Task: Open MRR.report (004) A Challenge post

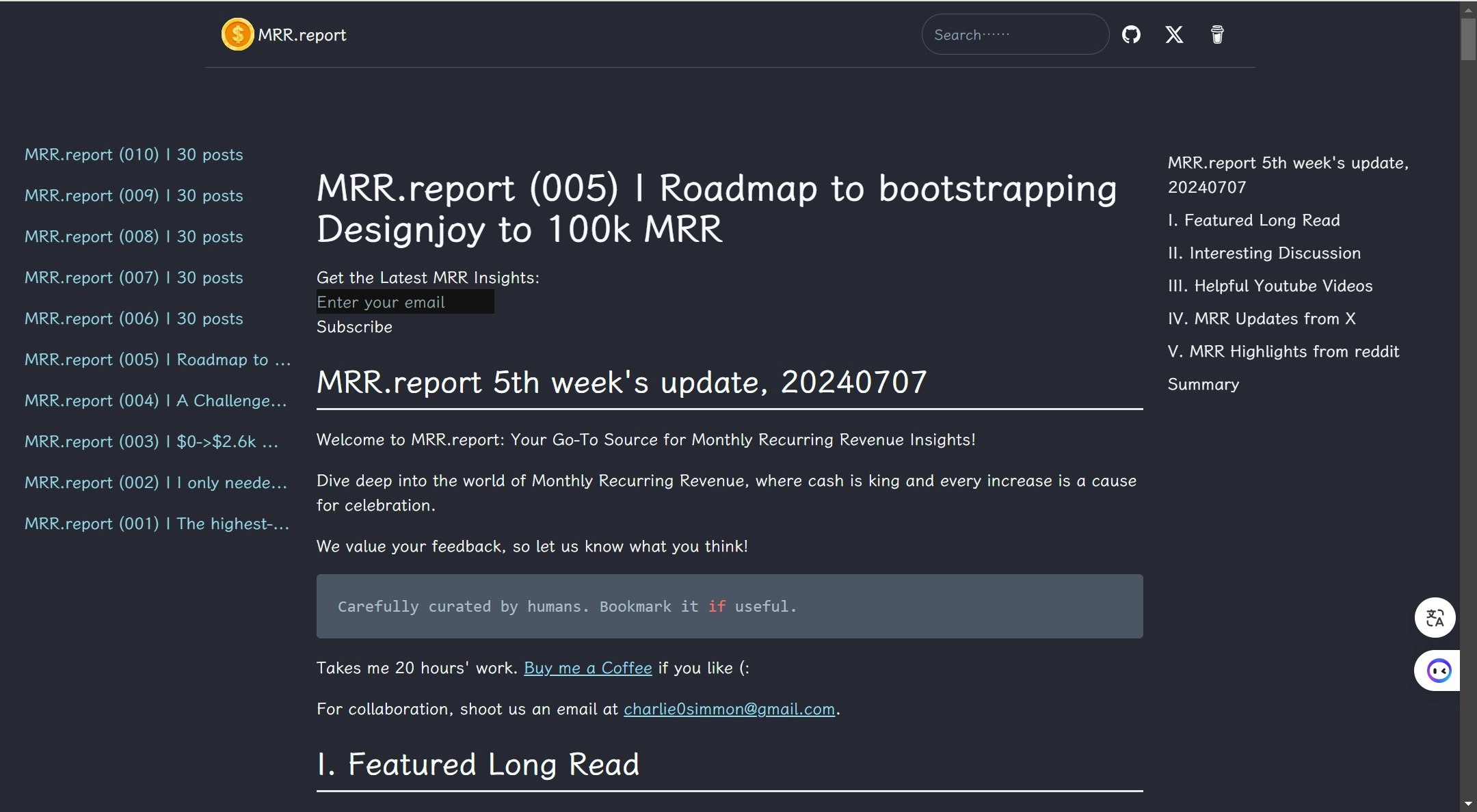Action: [x=156, y=401]
